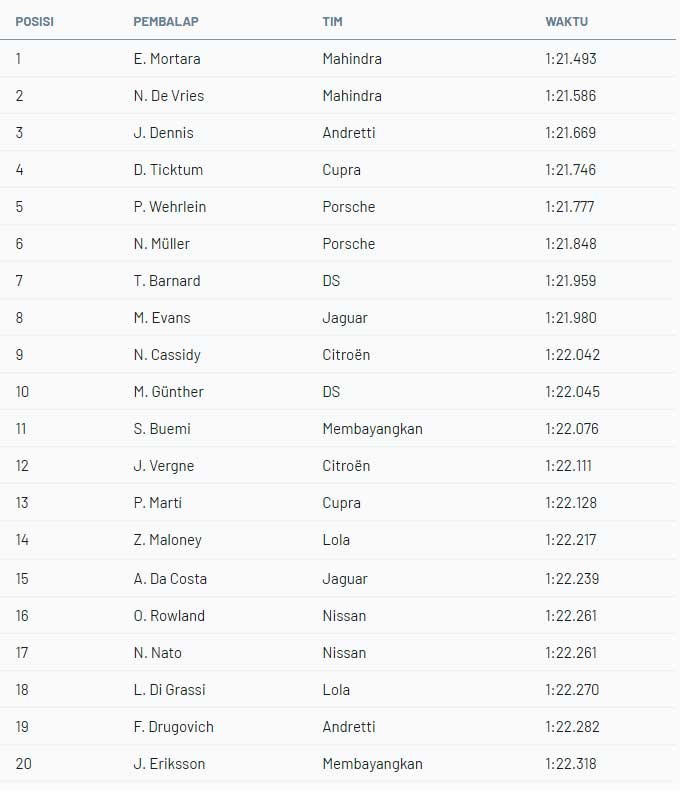Select lap time 1:22.042 of N. Cassidy

573,355
